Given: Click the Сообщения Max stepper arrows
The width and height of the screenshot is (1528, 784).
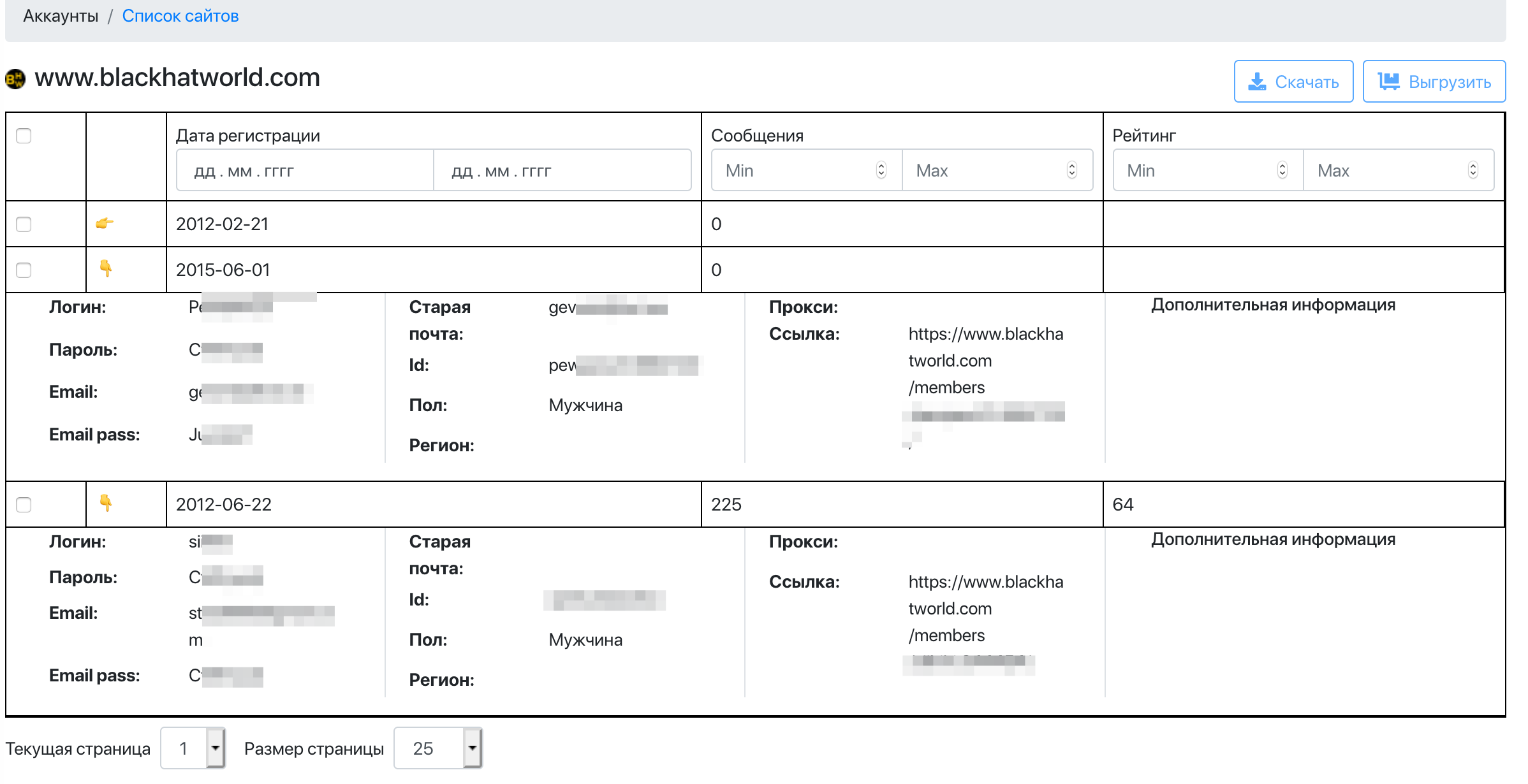Looking at the screenshot, I should tap(1071, 170).
